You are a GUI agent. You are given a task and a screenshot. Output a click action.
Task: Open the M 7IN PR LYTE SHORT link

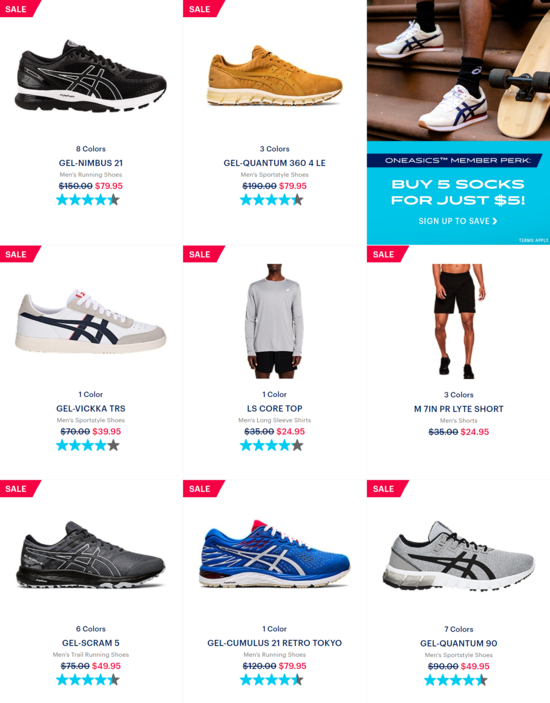pyautogui.click(x=458, y=409)
